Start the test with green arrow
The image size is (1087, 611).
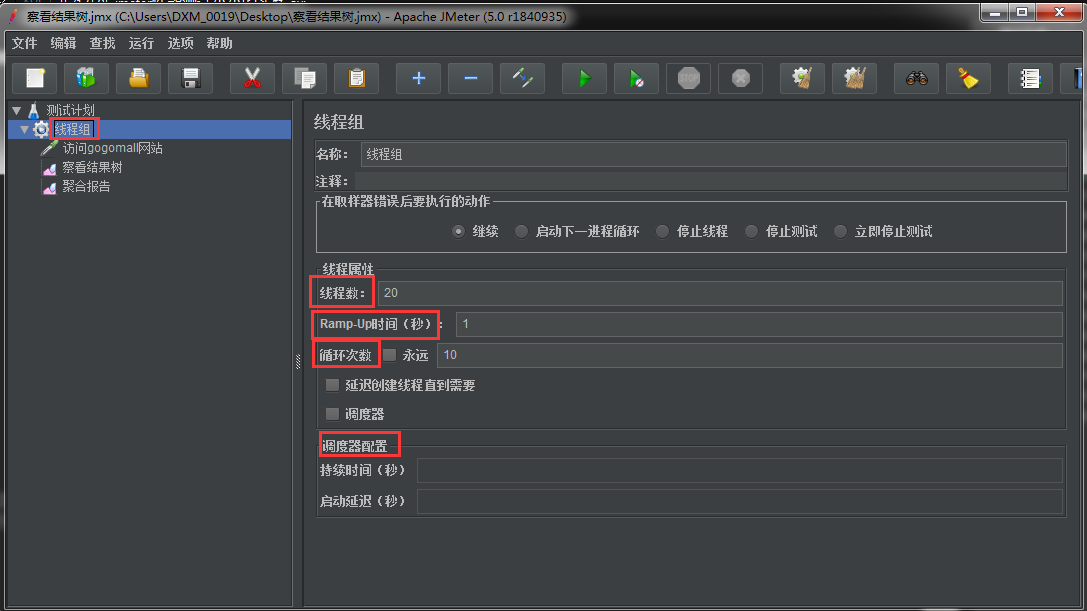[x=584, y=78]
